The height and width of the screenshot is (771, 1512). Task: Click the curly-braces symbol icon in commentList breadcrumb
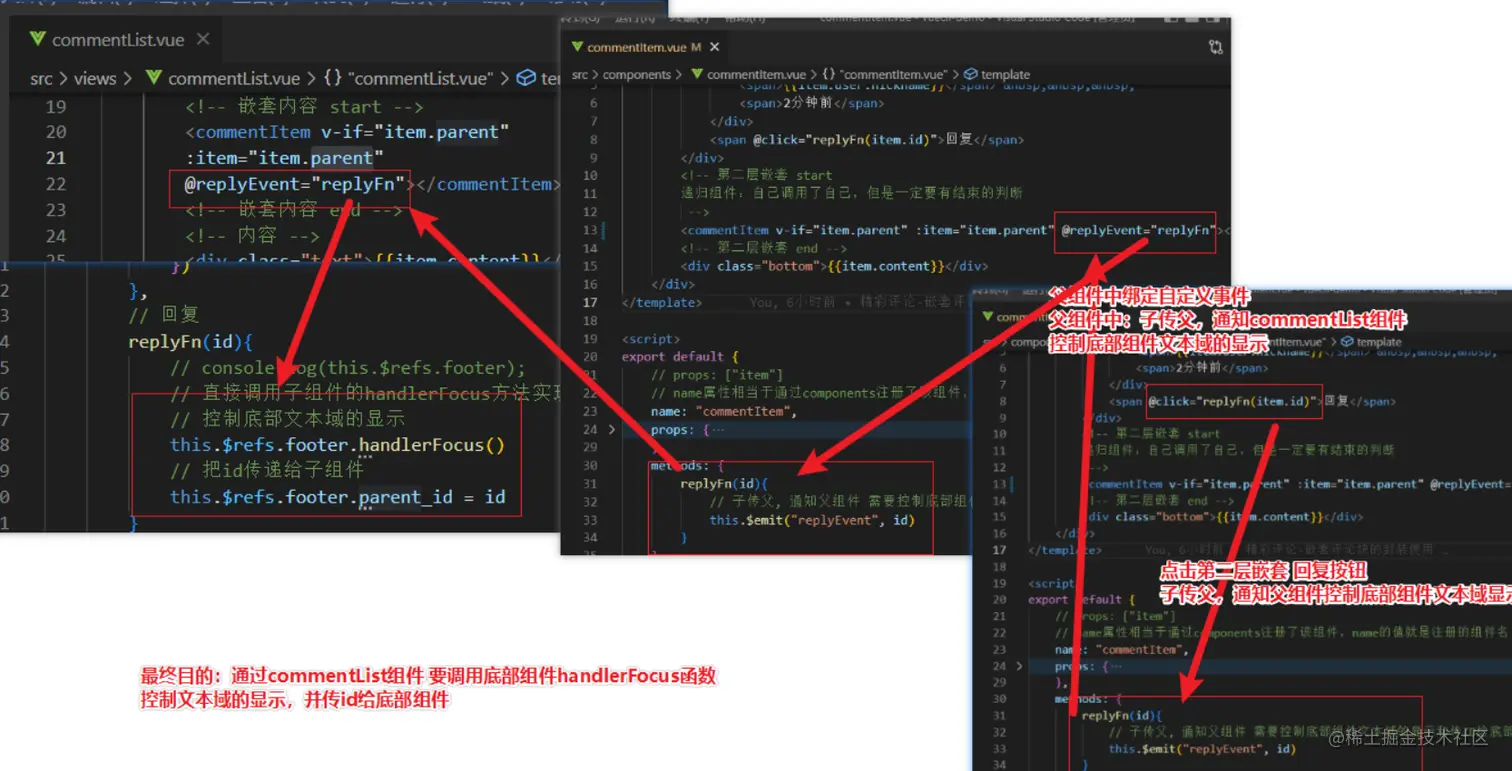[333, 78]
